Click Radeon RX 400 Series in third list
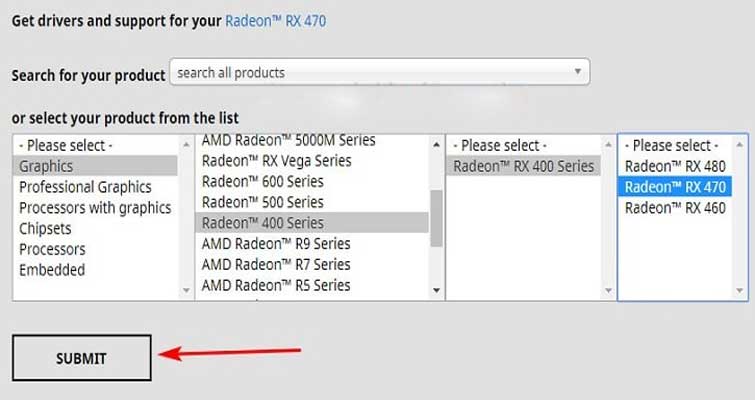 (523, 166)
